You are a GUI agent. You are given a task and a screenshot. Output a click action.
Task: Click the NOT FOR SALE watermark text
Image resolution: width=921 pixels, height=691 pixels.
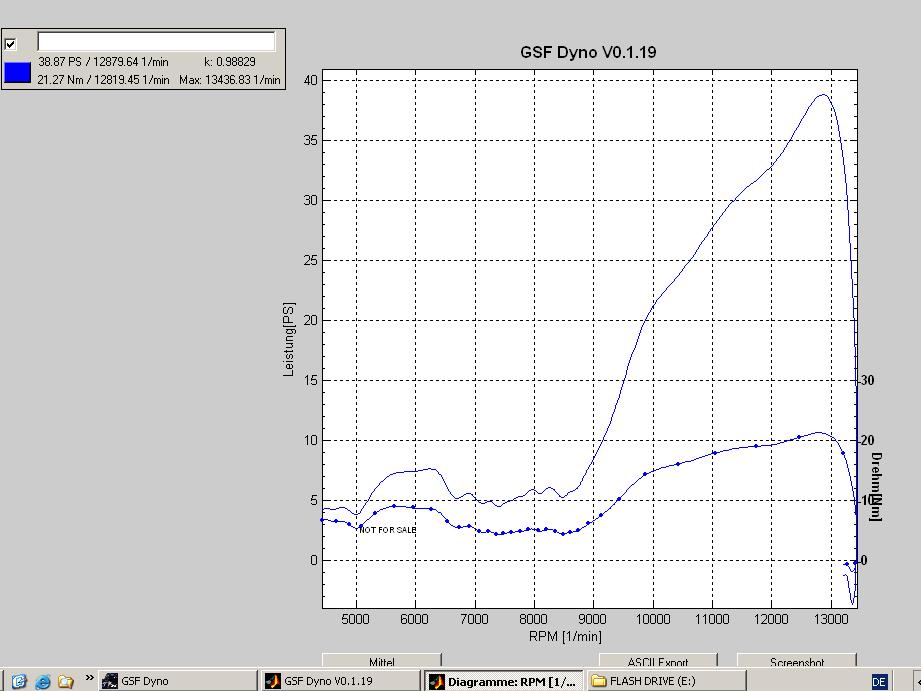(x=388, y=529)
